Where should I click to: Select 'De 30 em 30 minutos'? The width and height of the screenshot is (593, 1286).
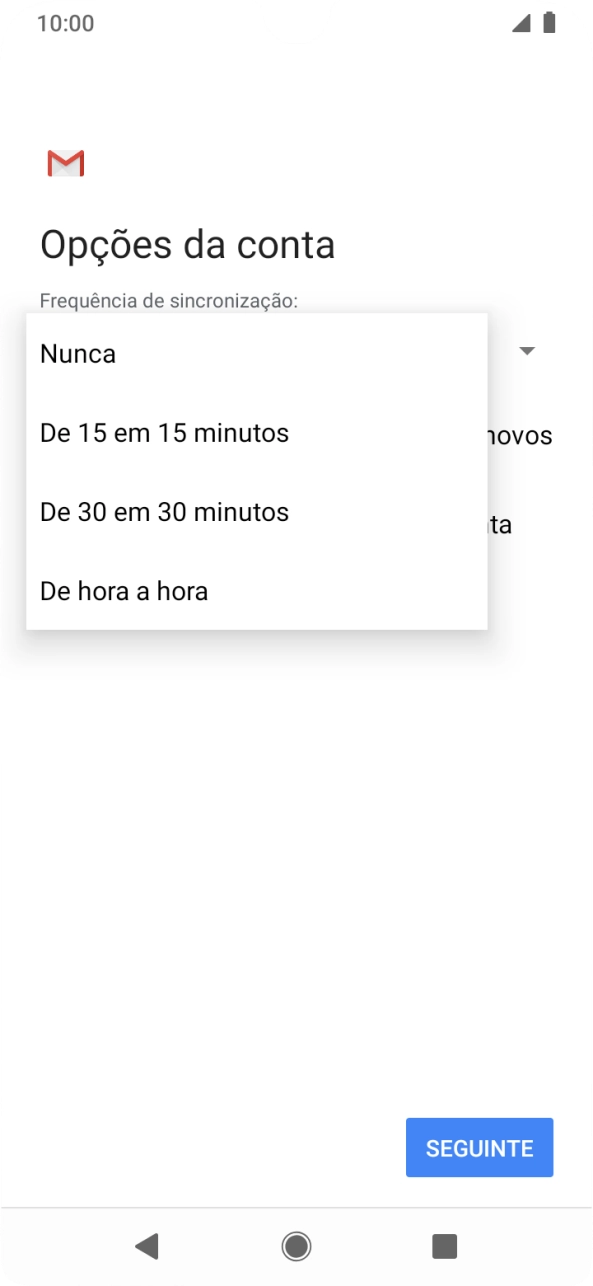(164, 511)
